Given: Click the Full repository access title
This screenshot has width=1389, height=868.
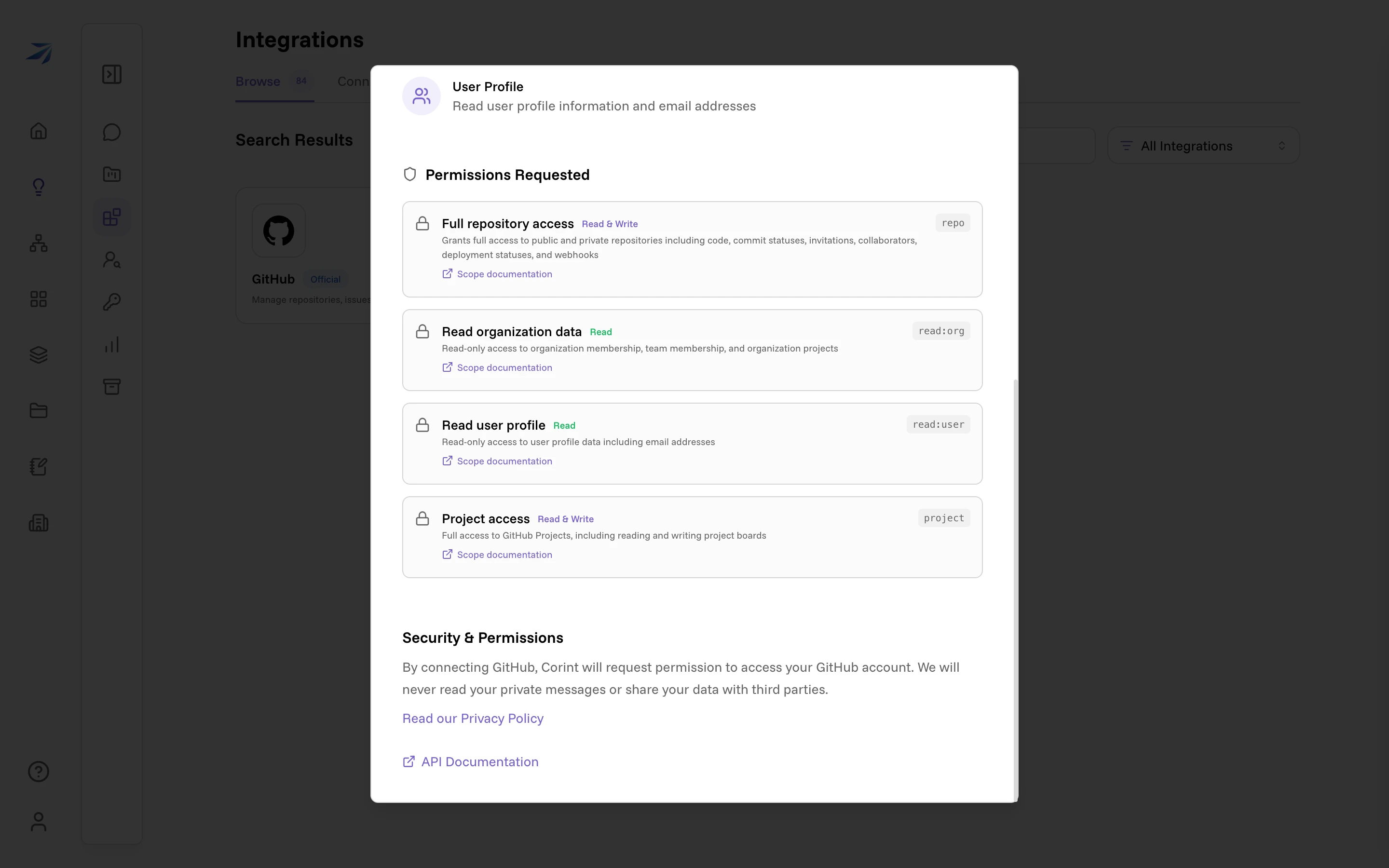Looking at the screenshot, I should pos(508,223).
